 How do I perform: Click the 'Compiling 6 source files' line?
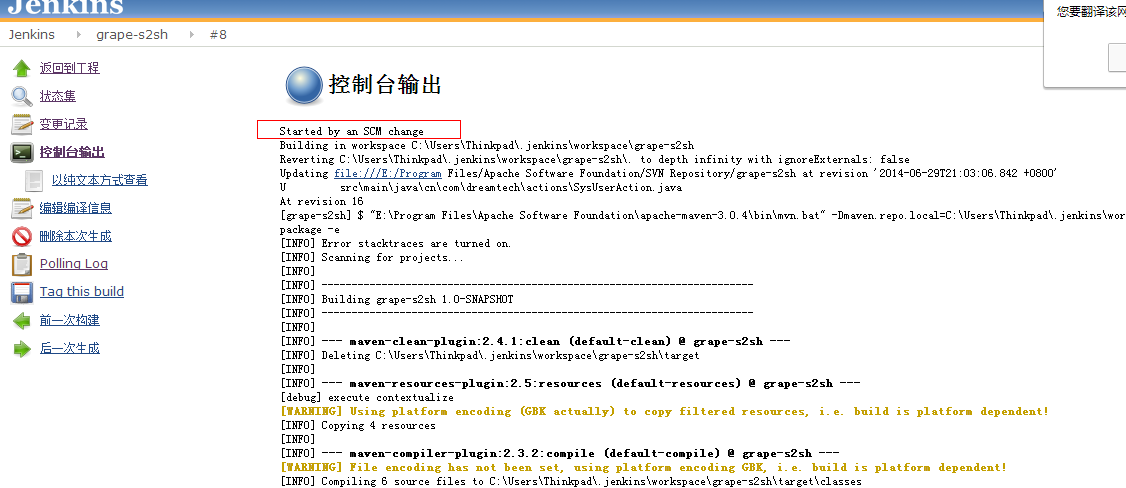[570, 482]
